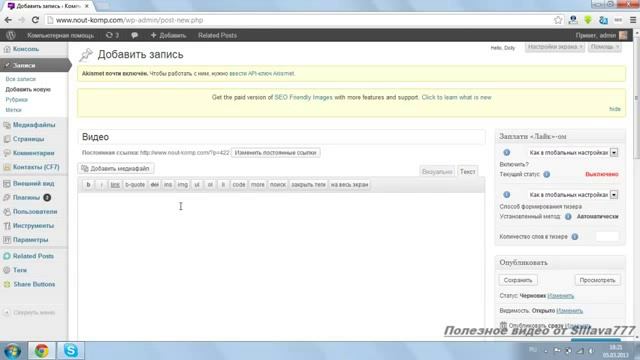Viewport: 640px width, 360px height.
Task: Open Страницы in sidebar
Action: click(x=28, y=139)
